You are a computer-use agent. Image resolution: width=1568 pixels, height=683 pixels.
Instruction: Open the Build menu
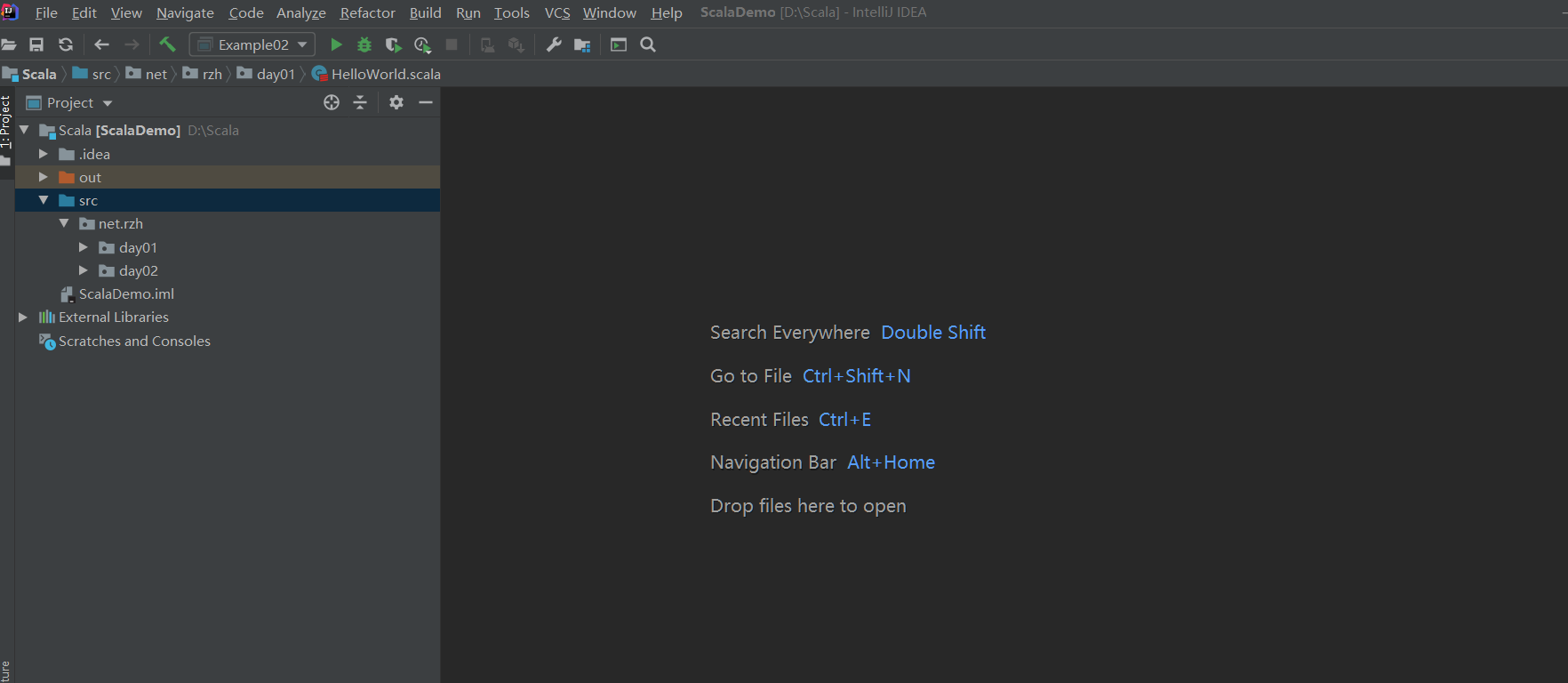pos(425,12)
